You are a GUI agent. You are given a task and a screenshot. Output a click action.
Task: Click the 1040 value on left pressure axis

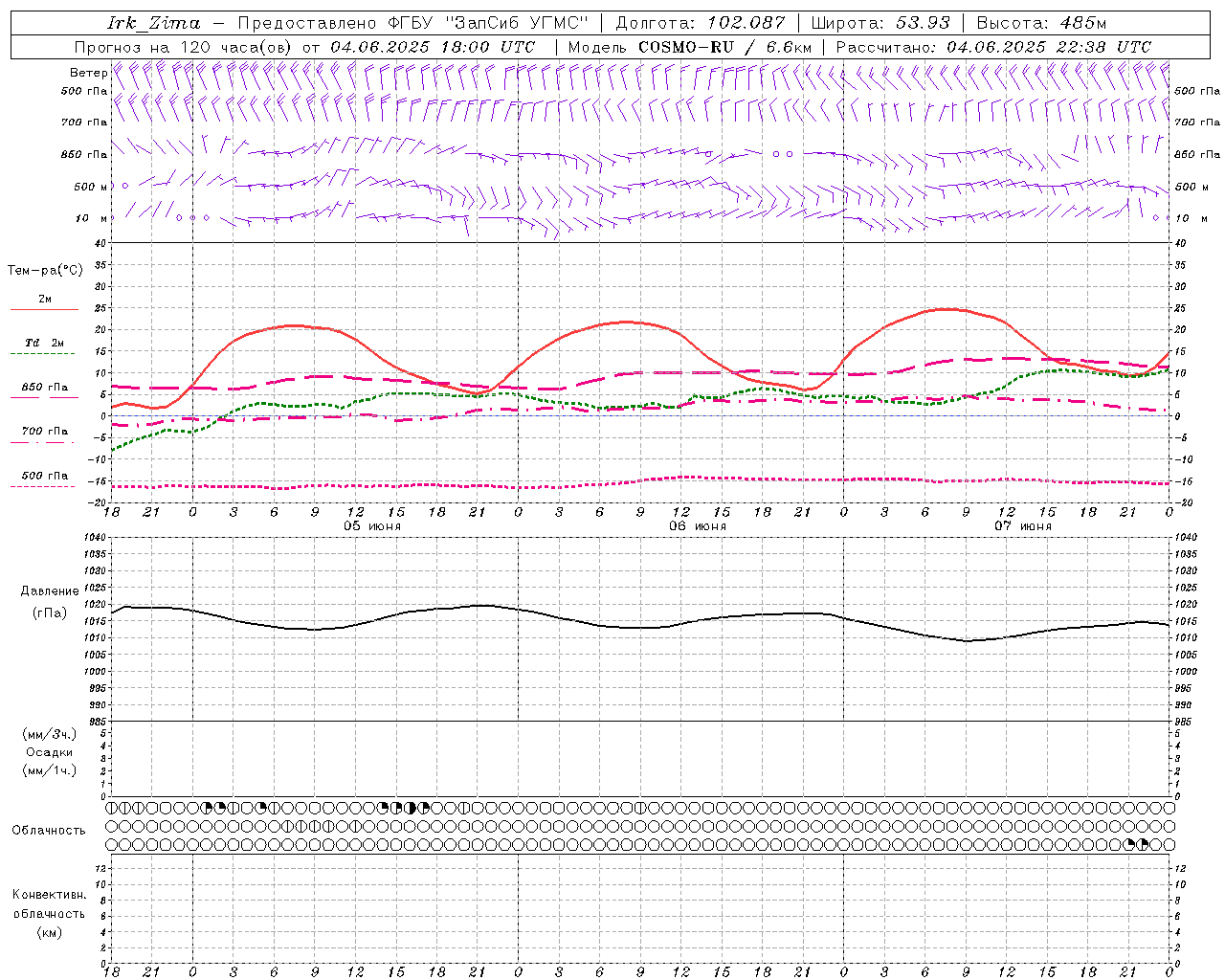tap(97, 538)
